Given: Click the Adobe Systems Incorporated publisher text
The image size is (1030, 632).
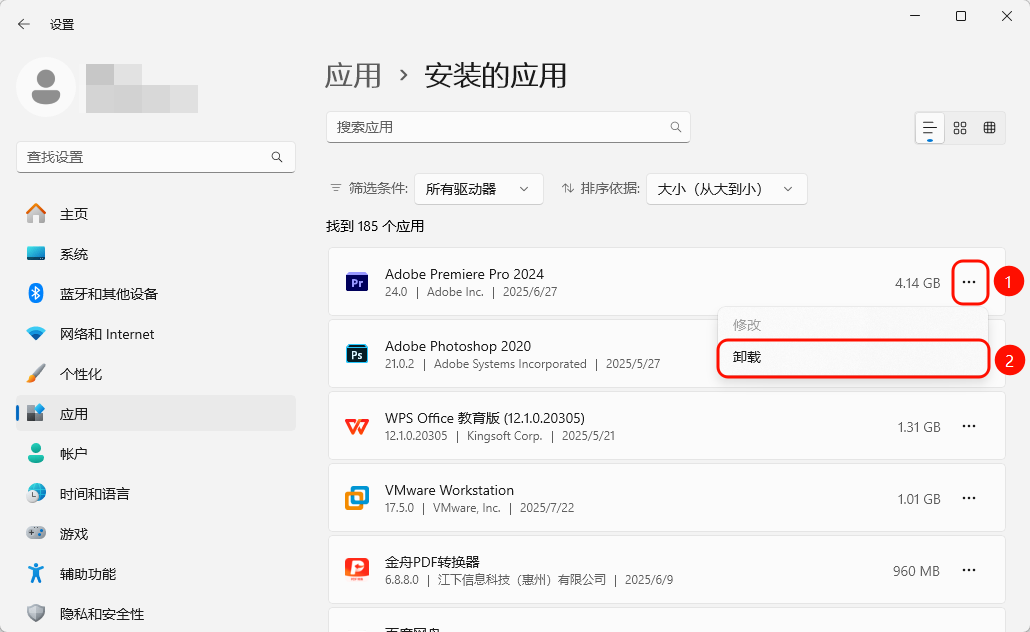Looking at the screenshot, I should 510,364.
